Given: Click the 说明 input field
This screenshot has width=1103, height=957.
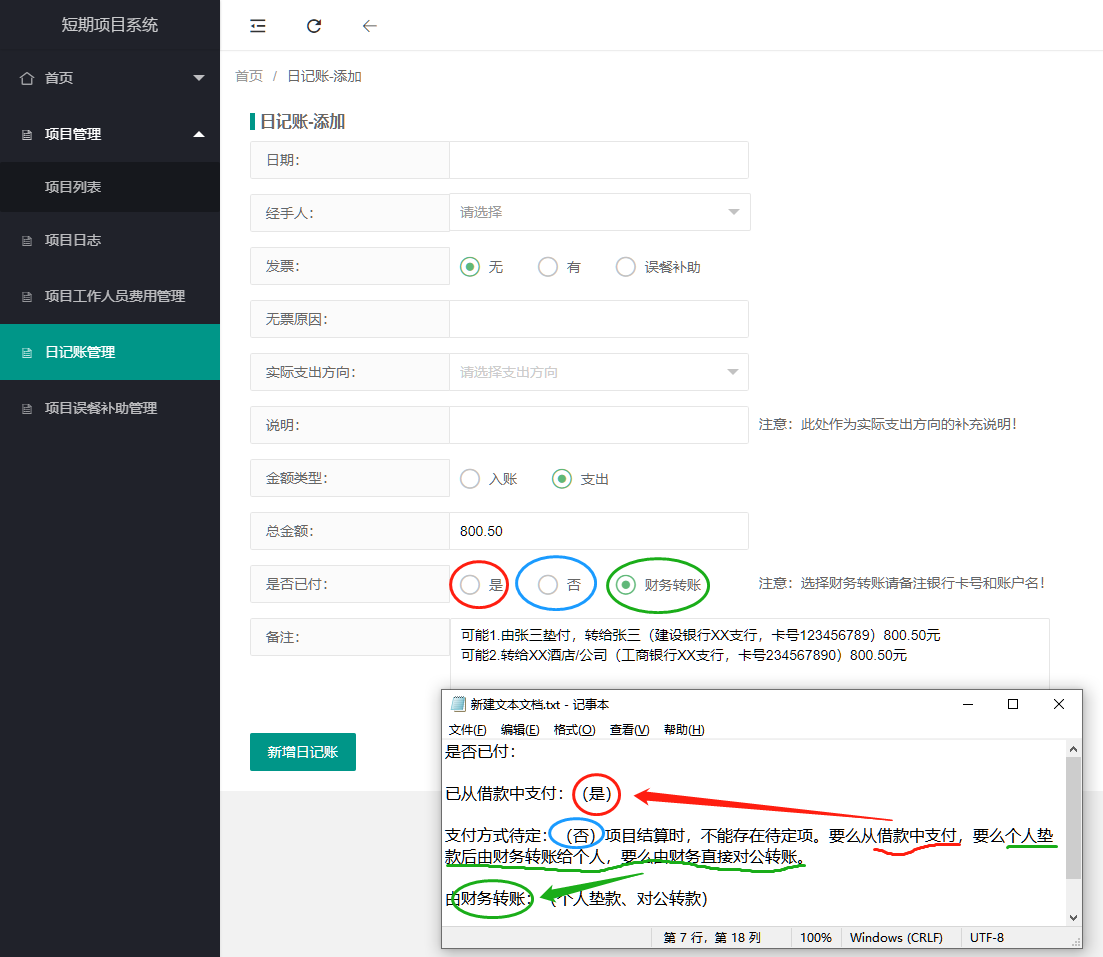Looking at the screenshot, I should (x=599, y=425).
